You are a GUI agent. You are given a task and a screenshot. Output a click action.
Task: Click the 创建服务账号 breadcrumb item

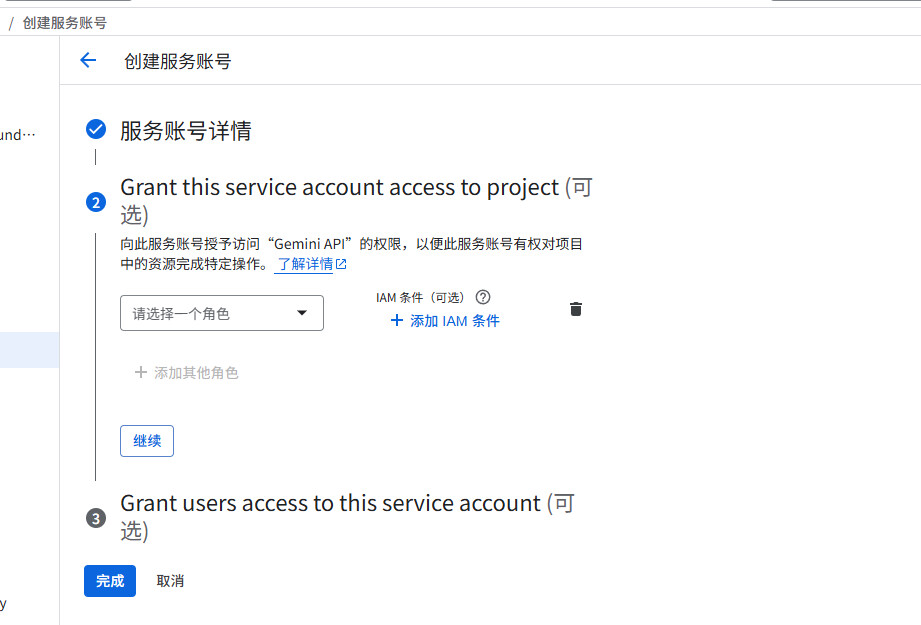64,22
